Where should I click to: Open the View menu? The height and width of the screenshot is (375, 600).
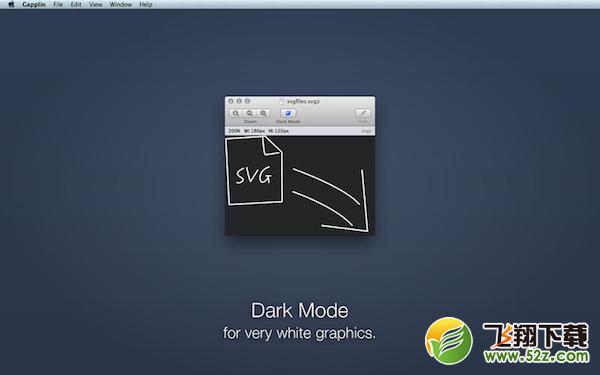click(x=96, y=5)
